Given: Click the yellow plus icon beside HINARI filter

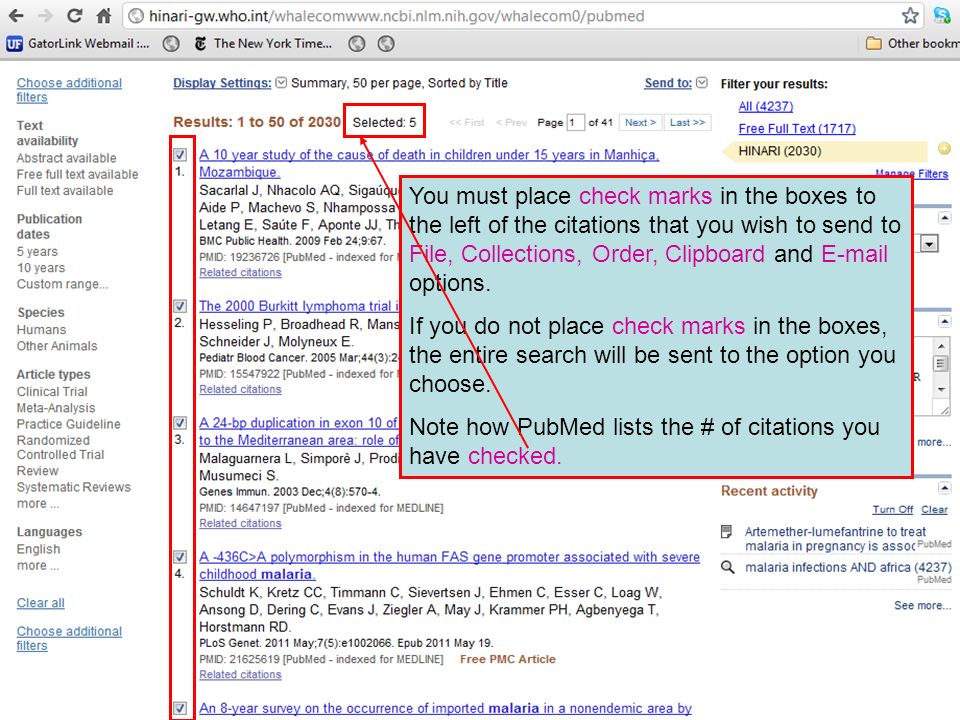Looking at the screenshot, I should click(945, 148).
